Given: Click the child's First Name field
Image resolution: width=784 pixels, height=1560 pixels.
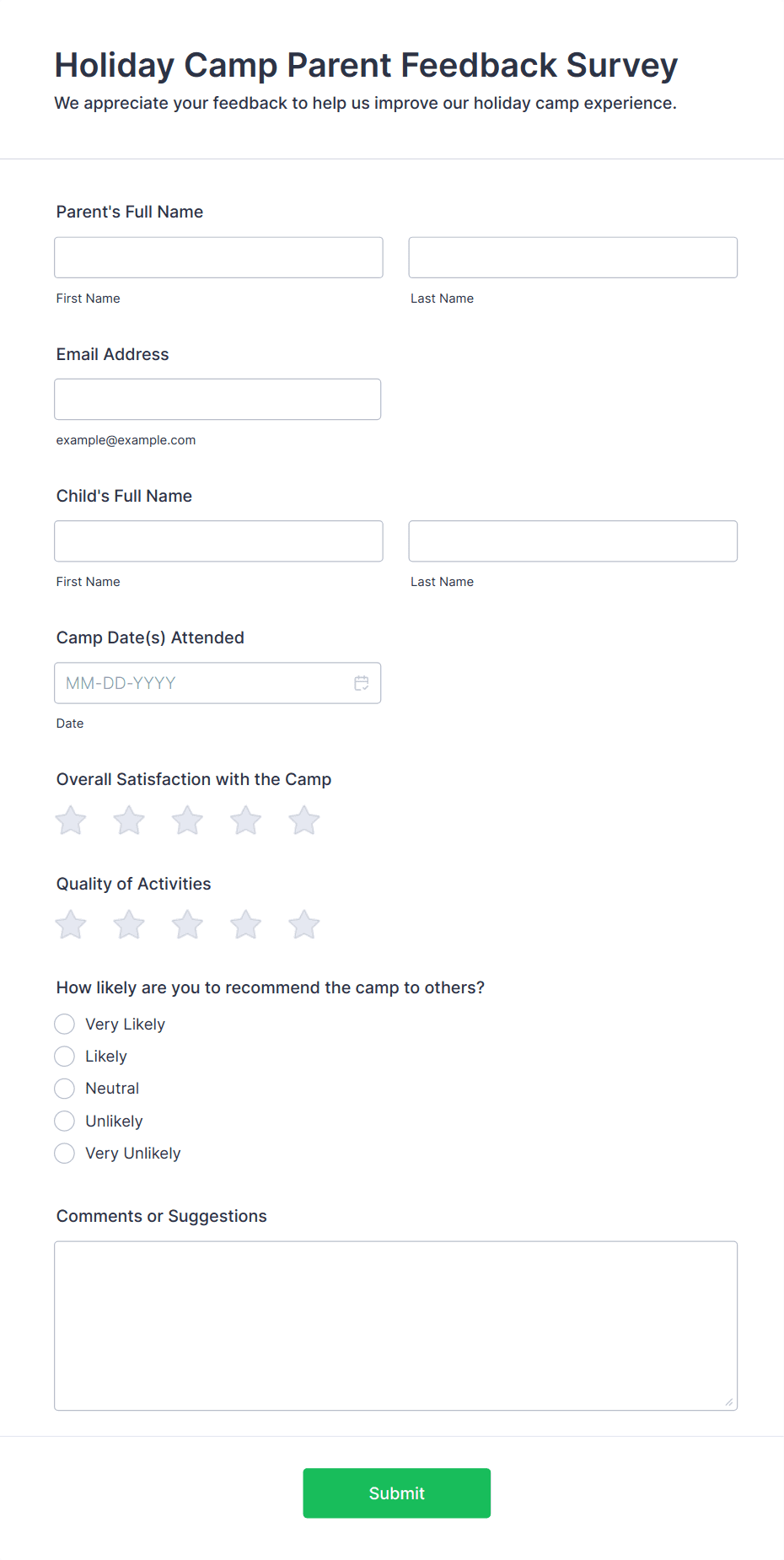Looking at the screenshot, I should click(218, 541).
